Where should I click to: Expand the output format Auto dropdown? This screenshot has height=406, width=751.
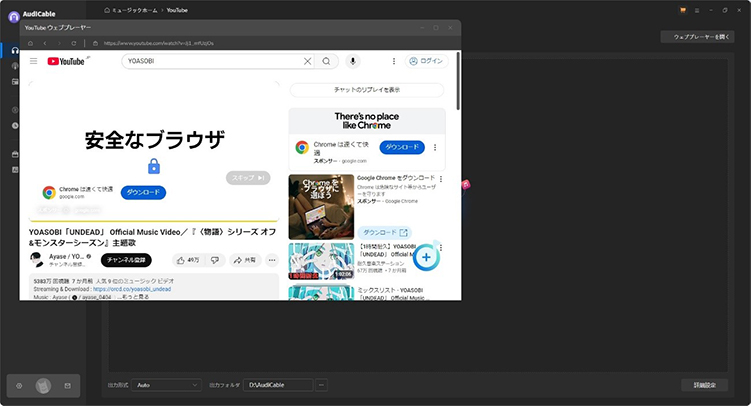167,385
